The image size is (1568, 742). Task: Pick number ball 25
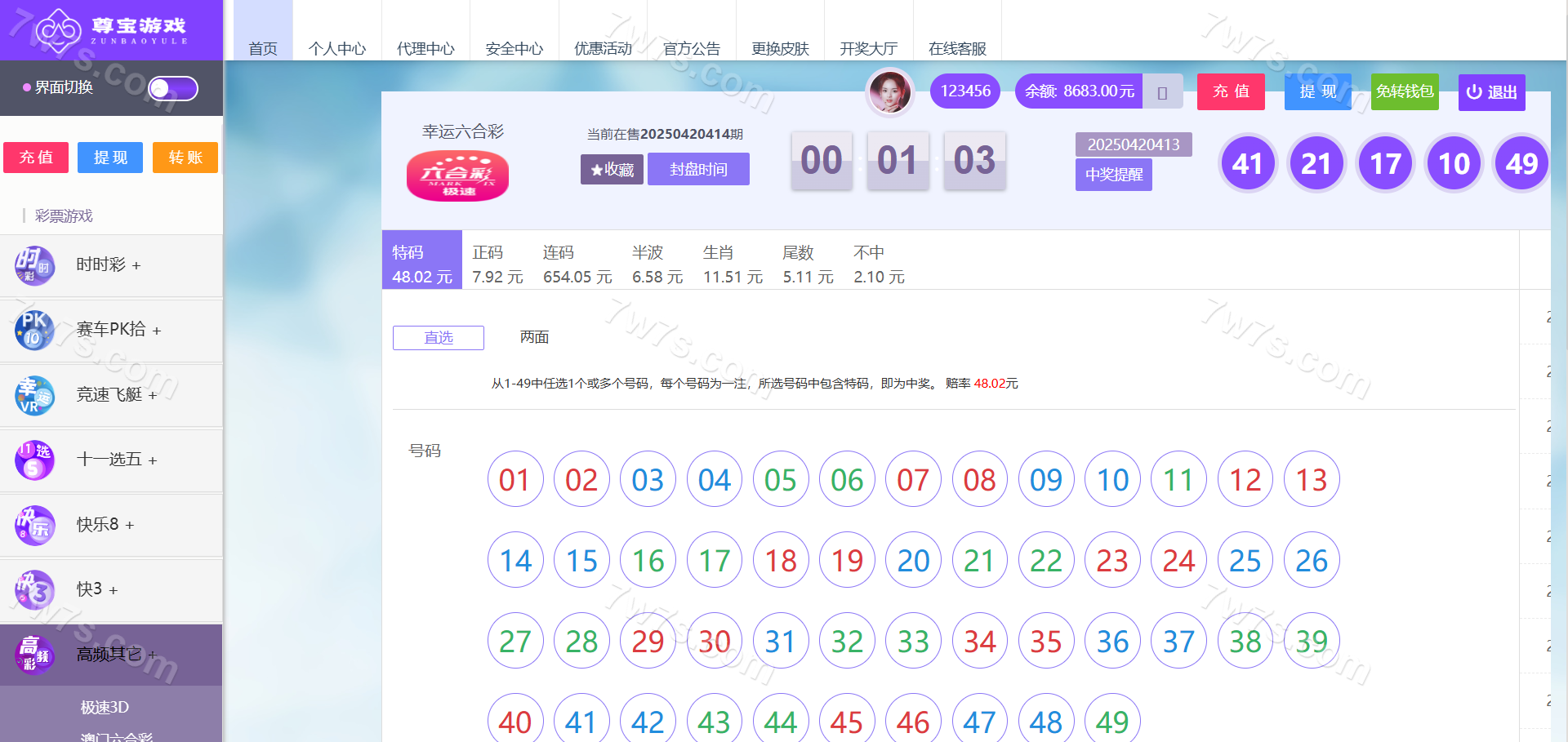[1245, 561]
